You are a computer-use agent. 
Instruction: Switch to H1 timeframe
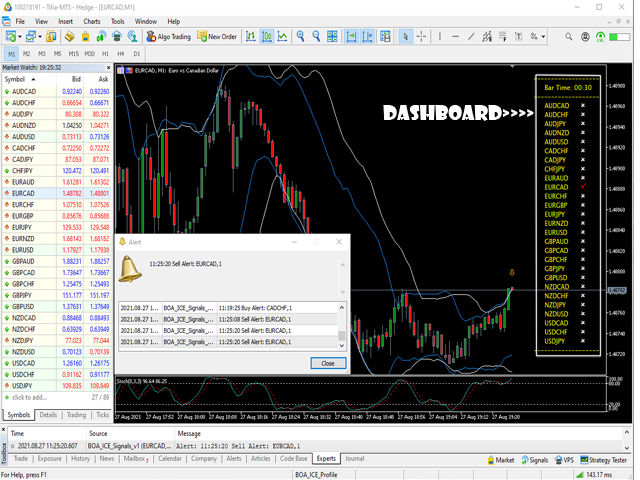[x=105, y=54]
